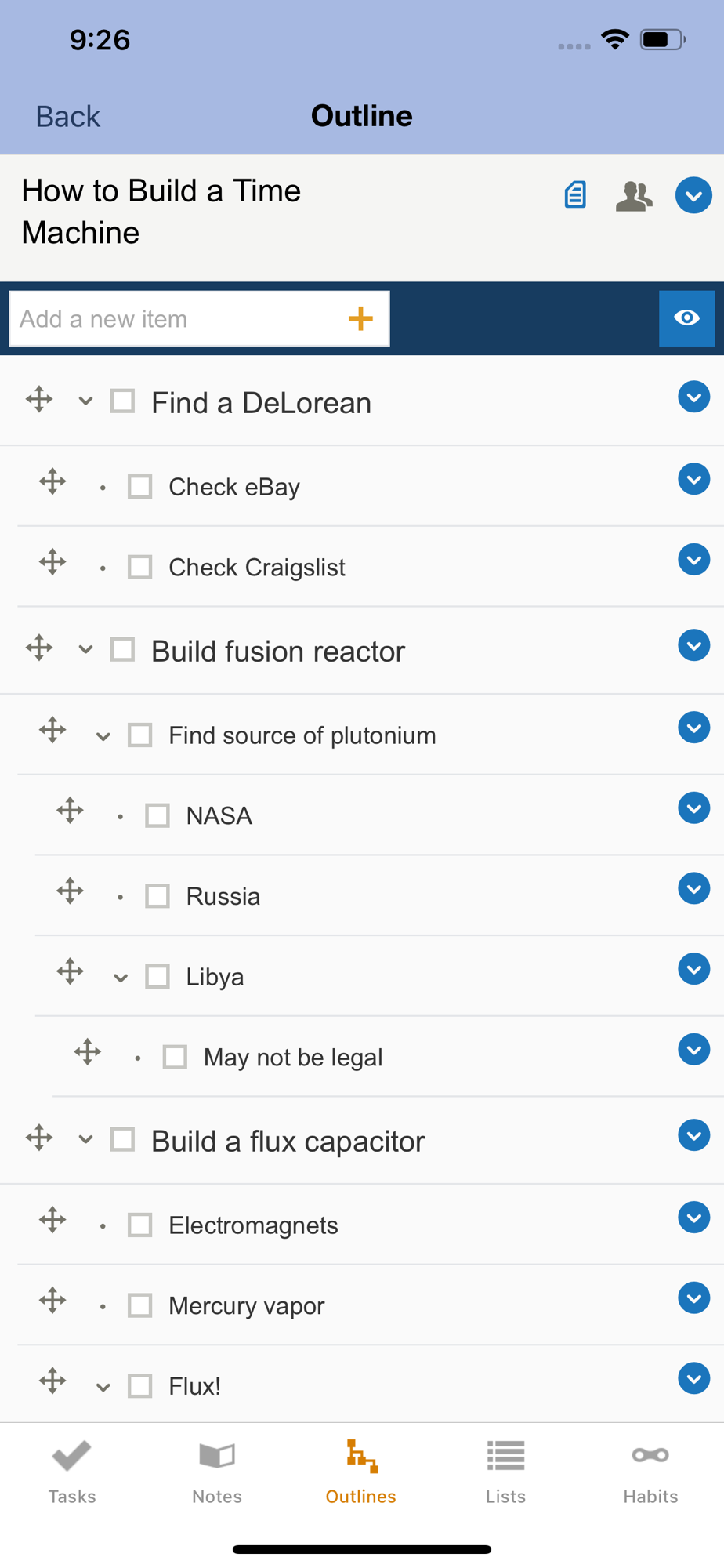Open the outline notes document icon
This screenshot has height=1568, width=724.
click(575, 194)
